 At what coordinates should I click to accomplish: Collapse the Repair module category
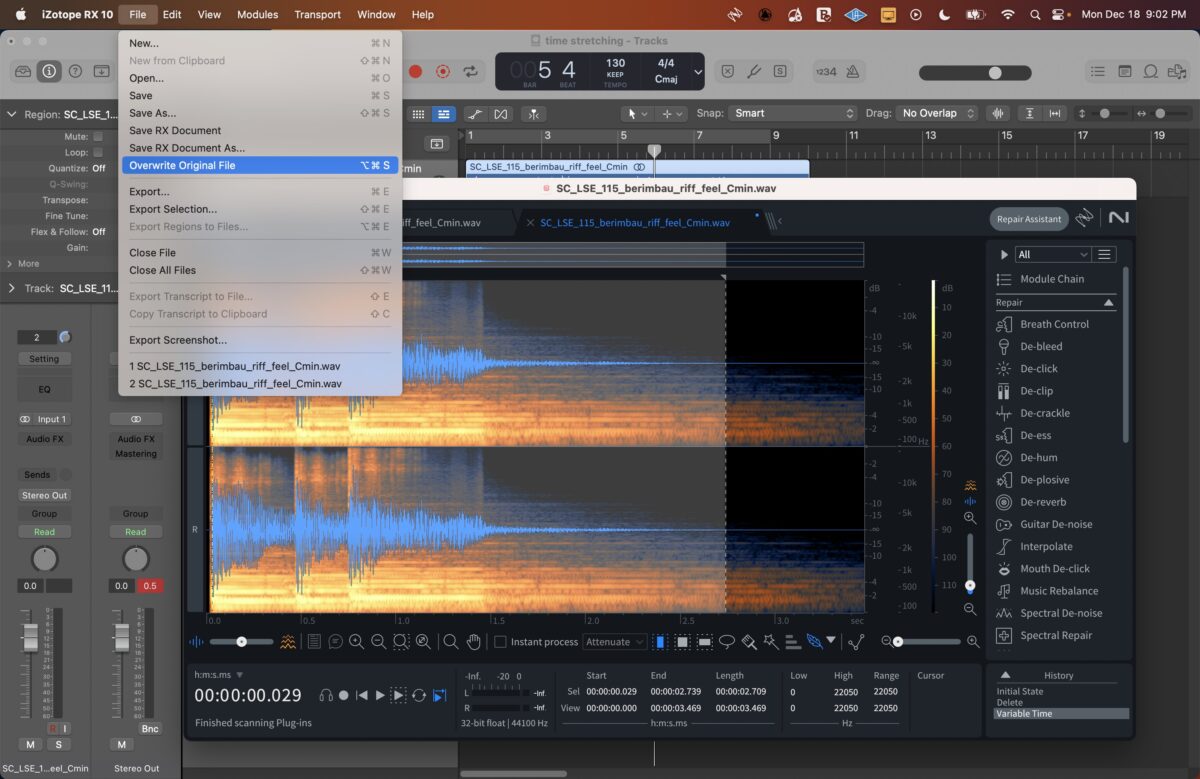1108,302
